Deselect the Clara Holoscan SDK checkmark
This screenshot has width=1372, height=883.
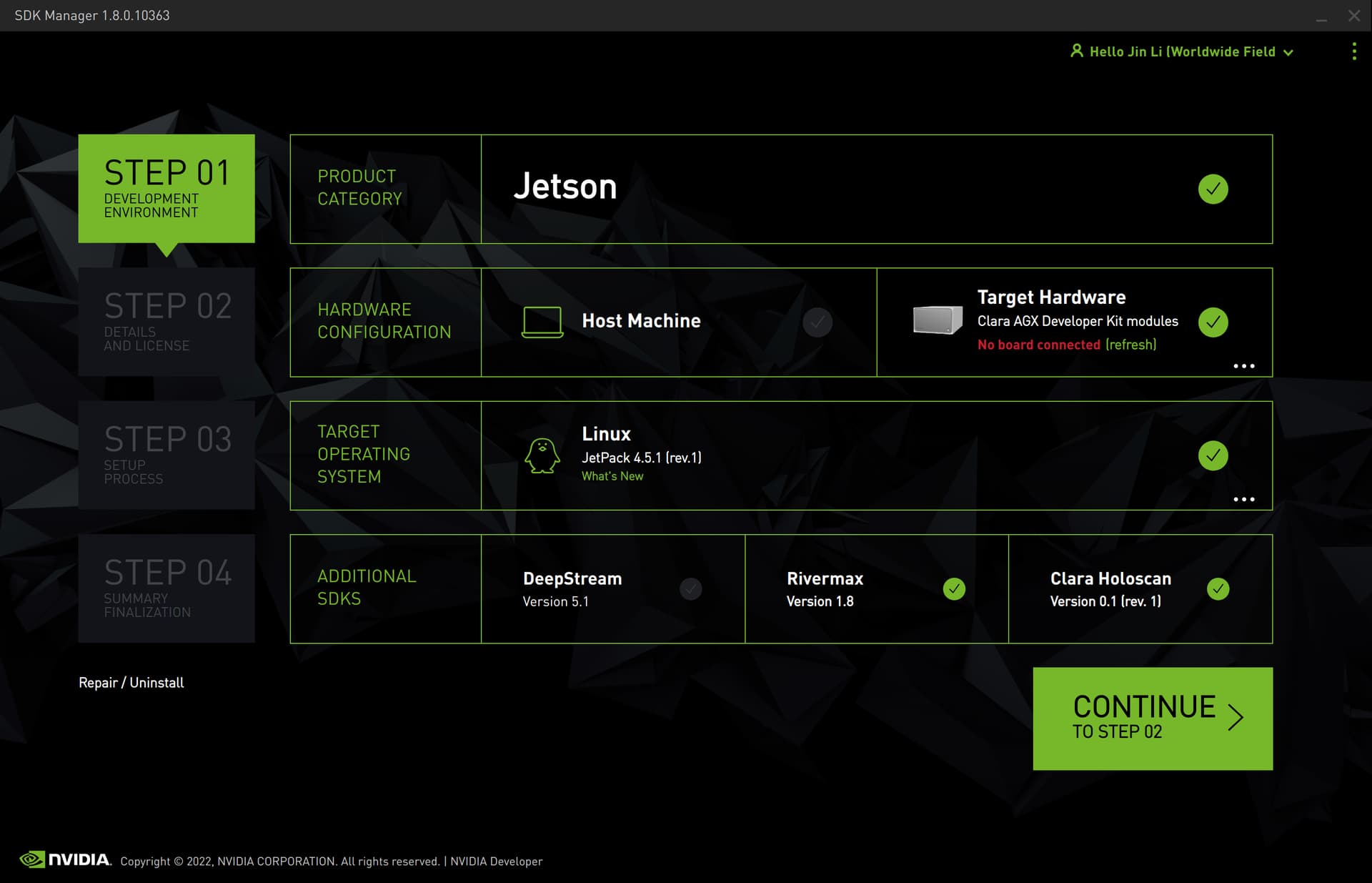coord(1218,589)
